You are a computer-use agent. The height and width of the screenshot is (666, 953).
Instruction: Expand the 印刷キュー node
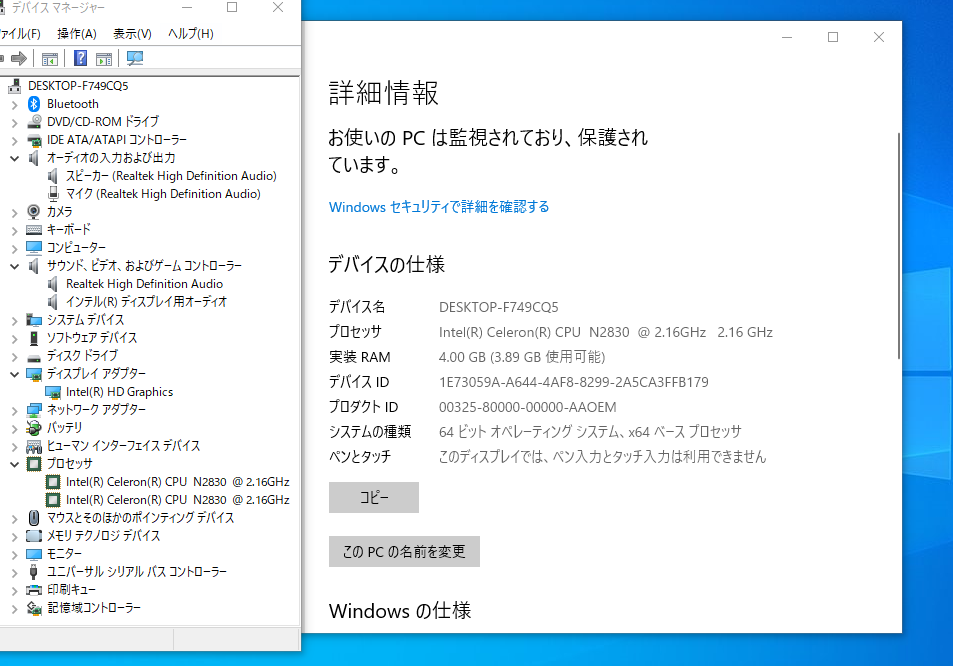(15, 590)
